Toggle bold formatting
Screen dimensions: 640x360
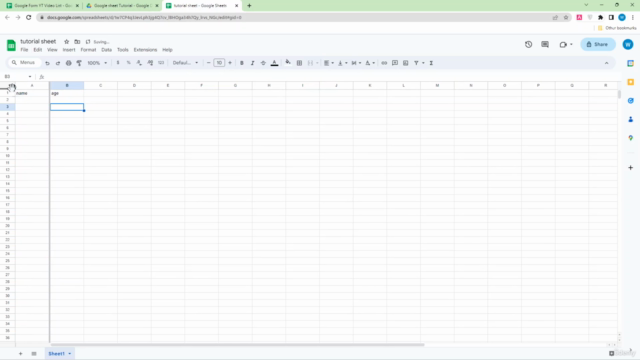tap(242, 63)
